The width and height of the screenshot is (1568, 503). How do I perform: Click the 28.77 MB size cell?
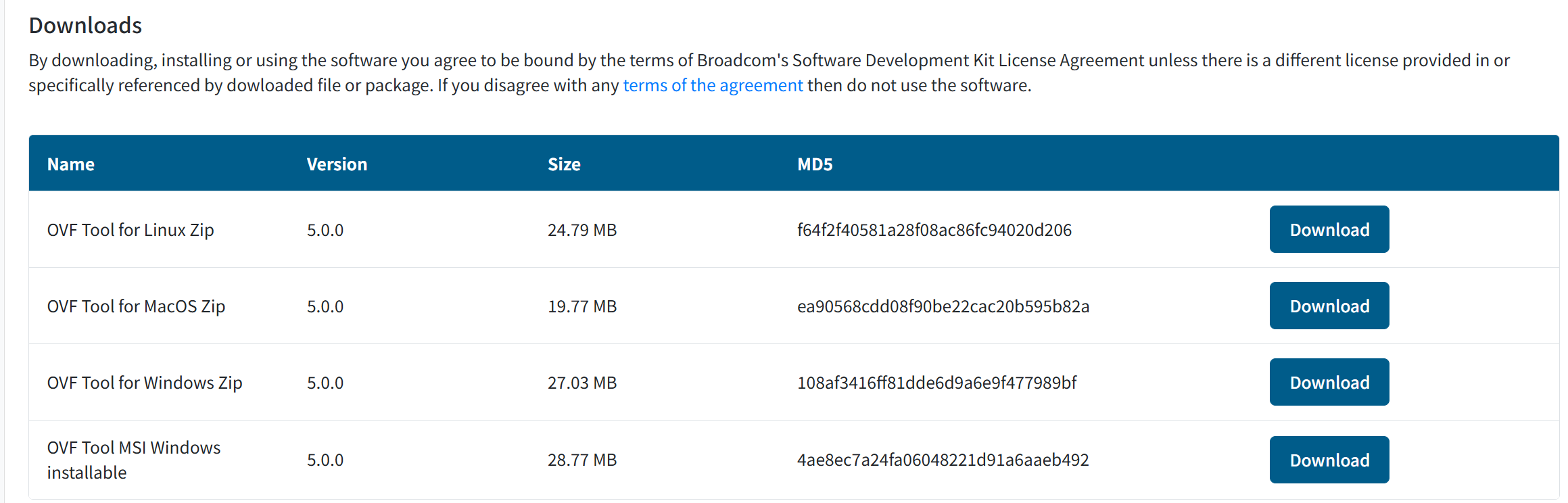(x=582, y=460)
